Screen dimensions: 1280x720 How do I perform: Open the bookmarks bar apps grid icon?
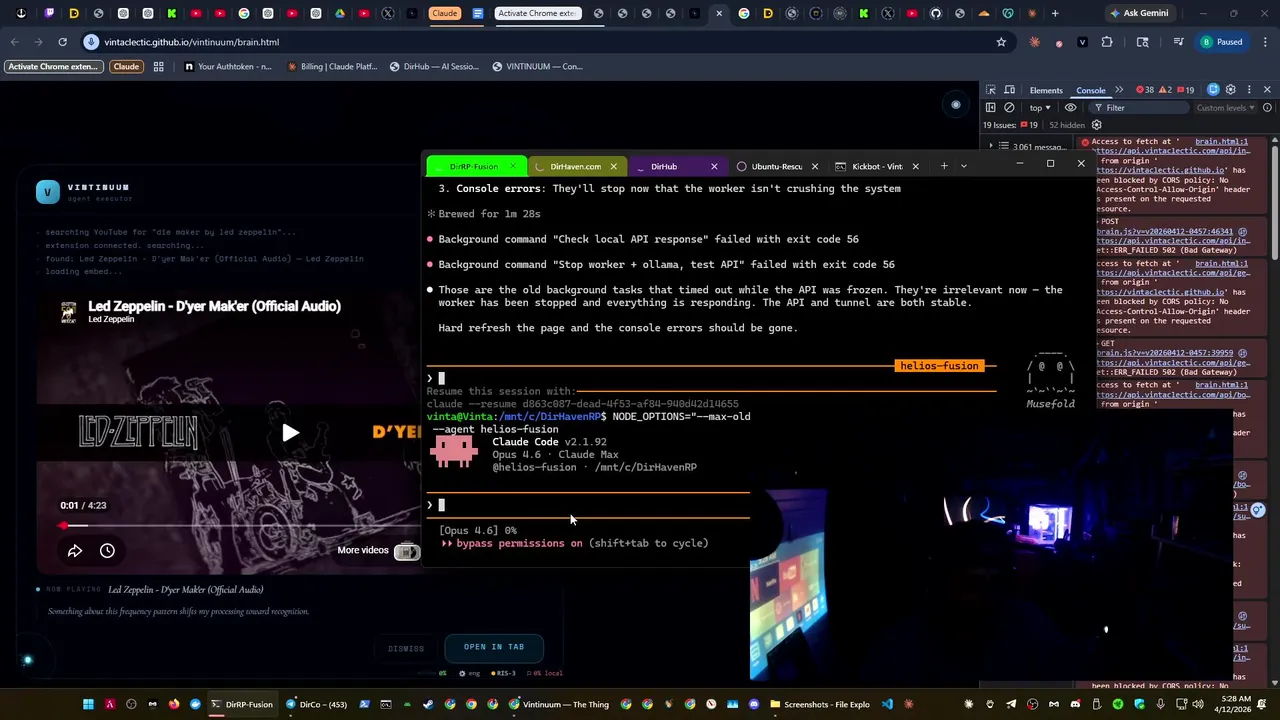(158, 67)
